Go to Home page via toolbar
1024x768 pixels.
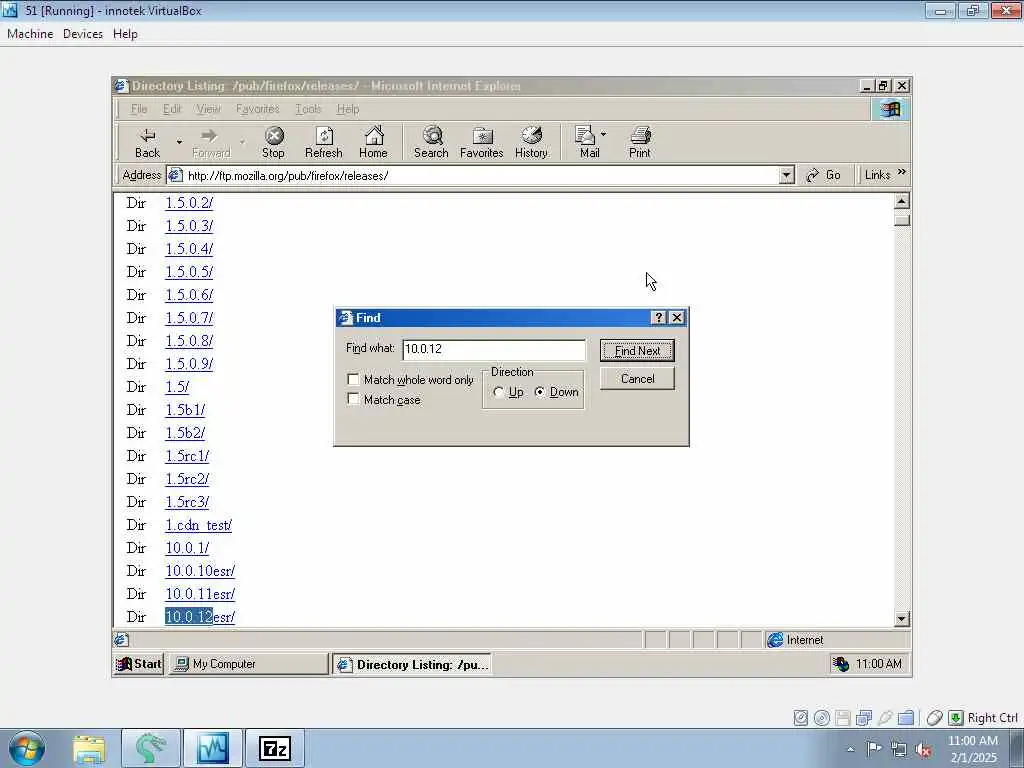pyautogui.click(x=374, y=143)
